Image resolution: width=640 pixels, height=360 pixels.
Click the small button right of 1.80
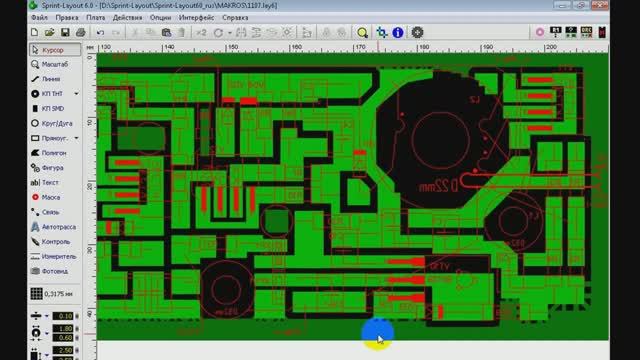point(77,329)
